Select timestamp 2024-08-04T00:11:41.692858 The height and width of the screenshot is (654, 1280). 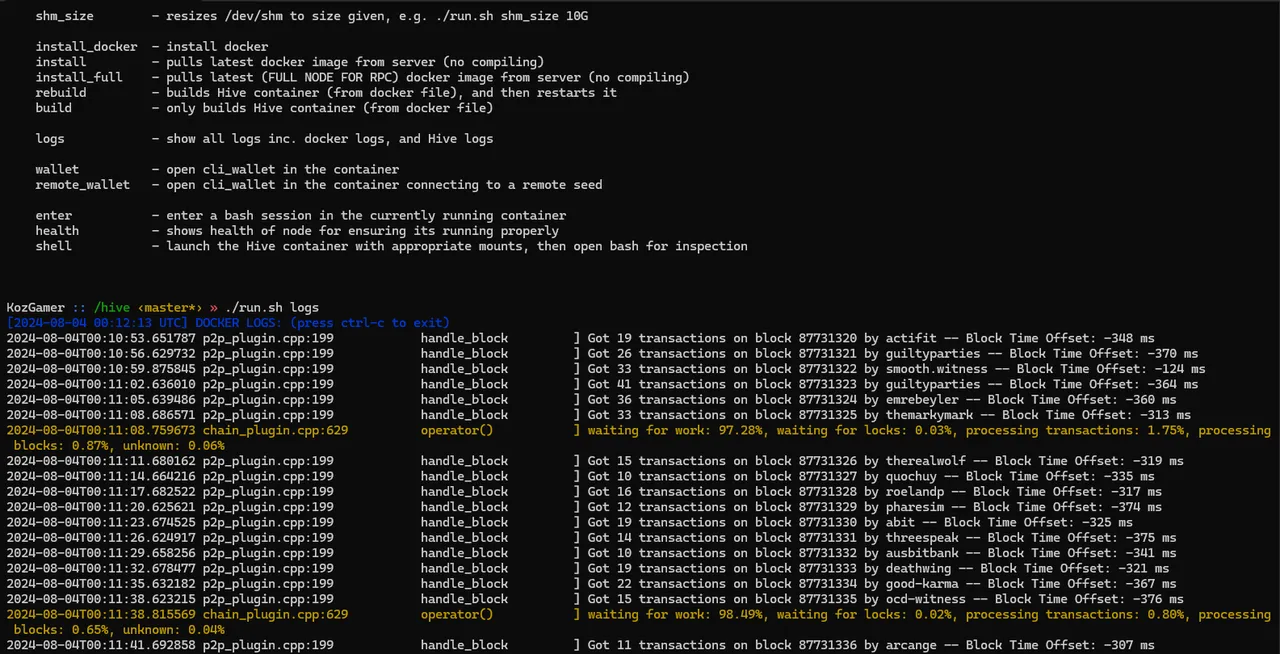(x=101, y=646)
